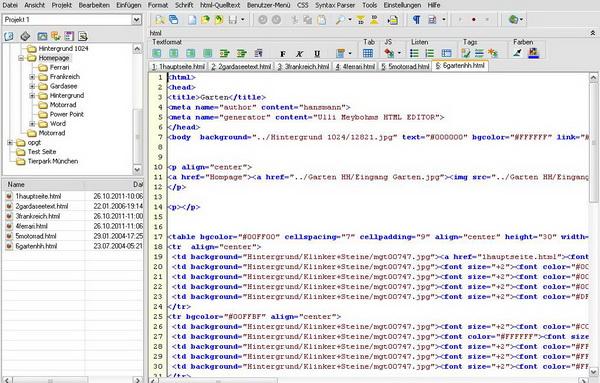
Task: Expand the Gardasee folder
Action: [32, 86]
